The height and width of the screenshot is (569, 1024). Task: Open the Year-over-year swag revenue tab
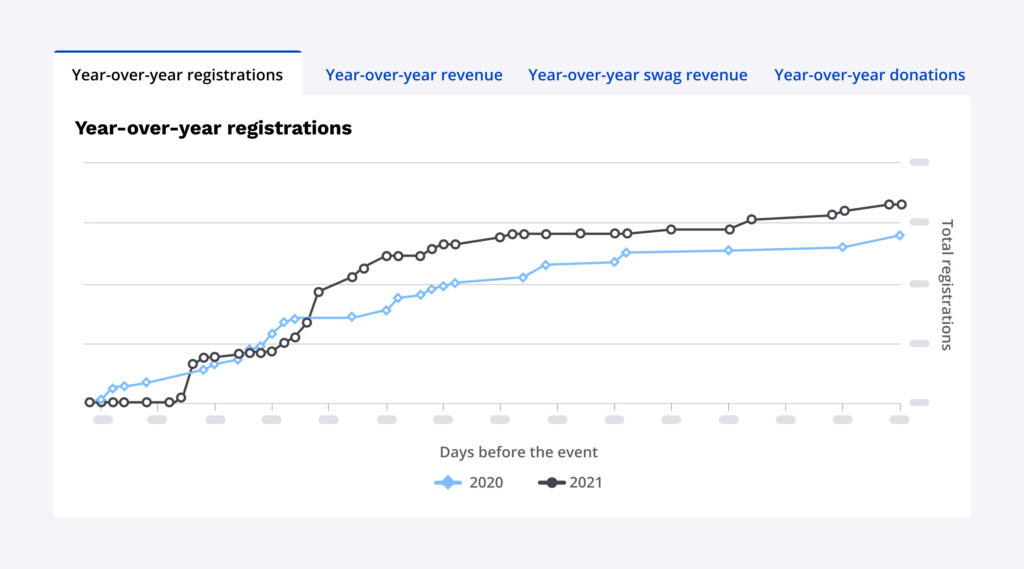tap(637, 75)
